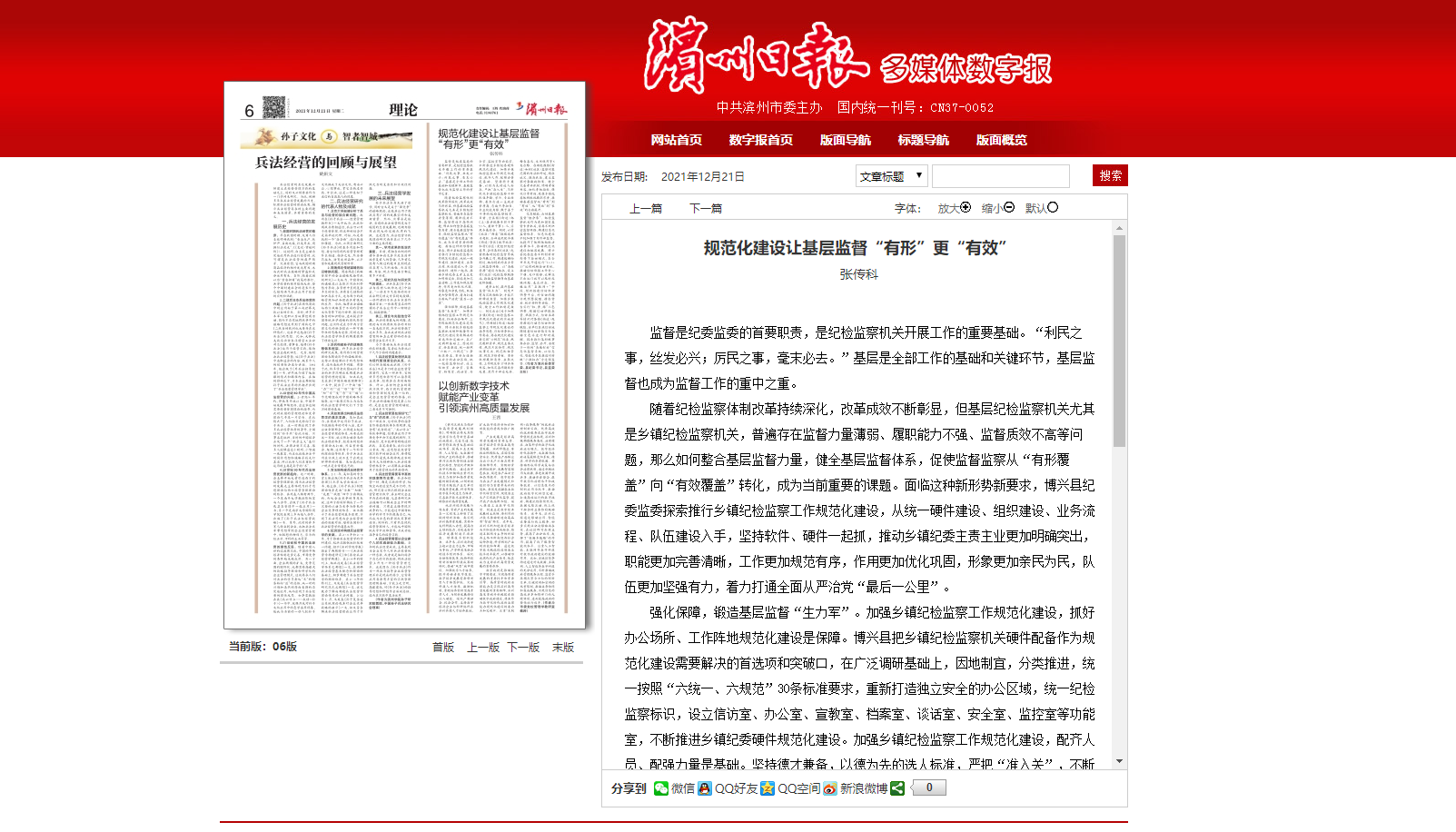The width and height of the screenshot is (1456, 832).
Task: Click the article title 规范化建设让基层监督
Action: (x=856, y=248)
